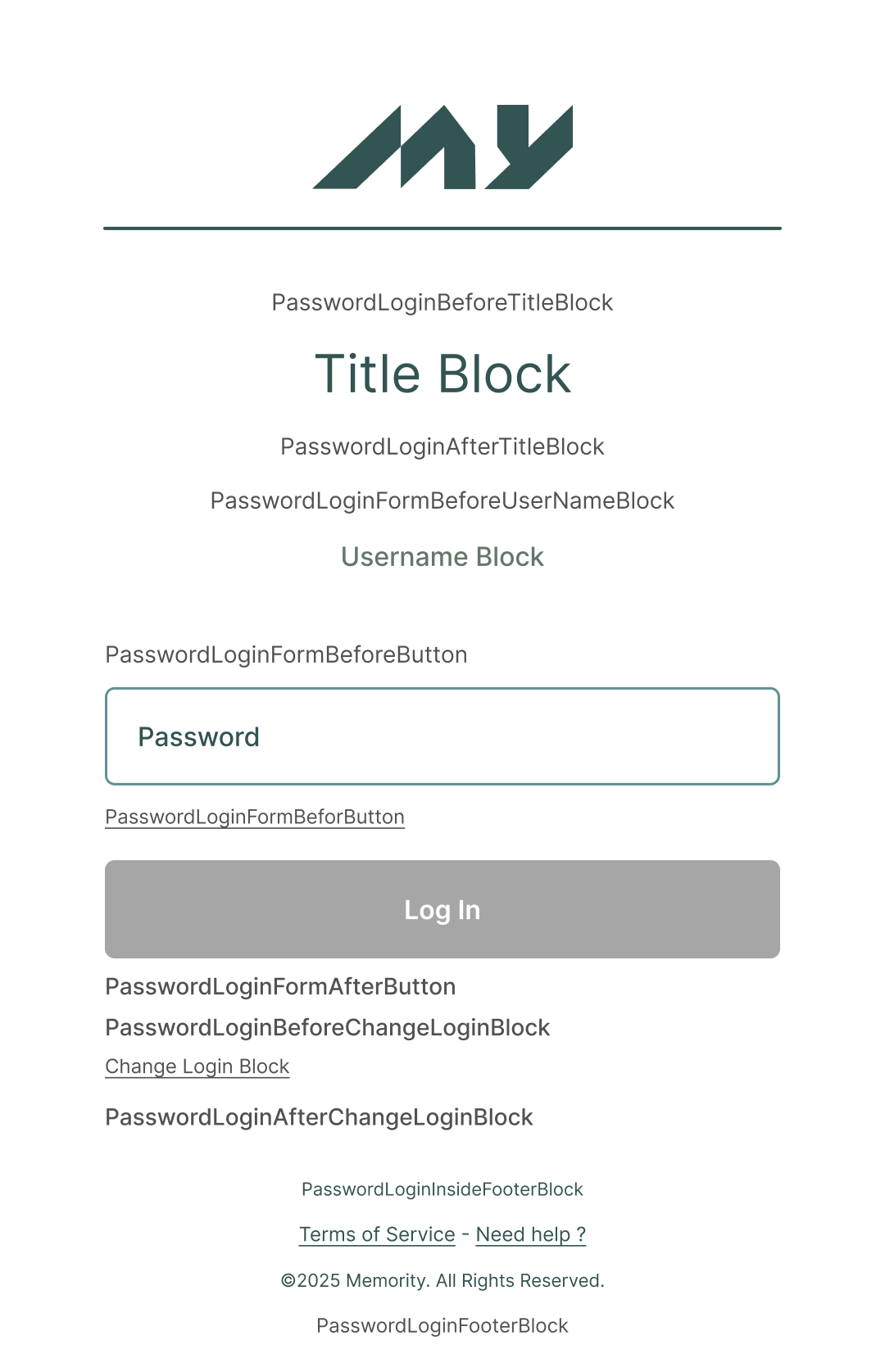Select the copyright notice text
Viewport: 885px width, 1372px height.
(x=442, y=1279)
